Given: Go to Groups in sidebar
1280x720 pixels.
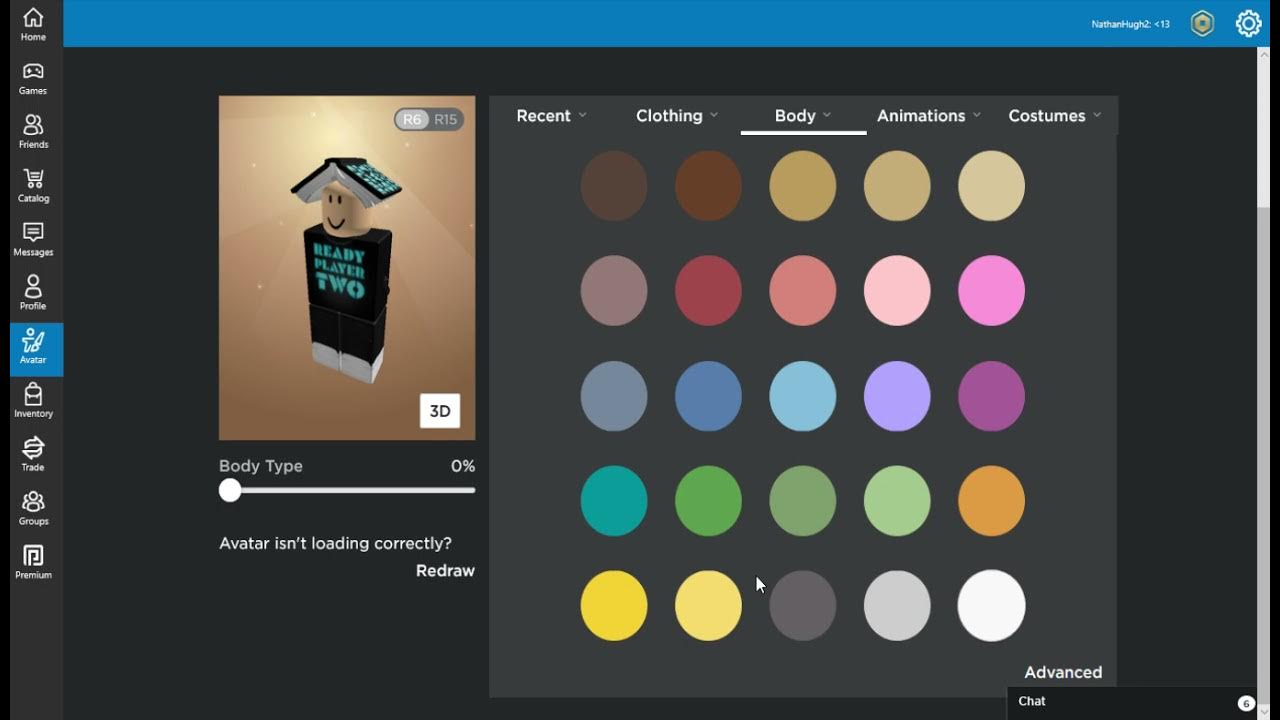Looking at the screenshot, I should 33,510.
